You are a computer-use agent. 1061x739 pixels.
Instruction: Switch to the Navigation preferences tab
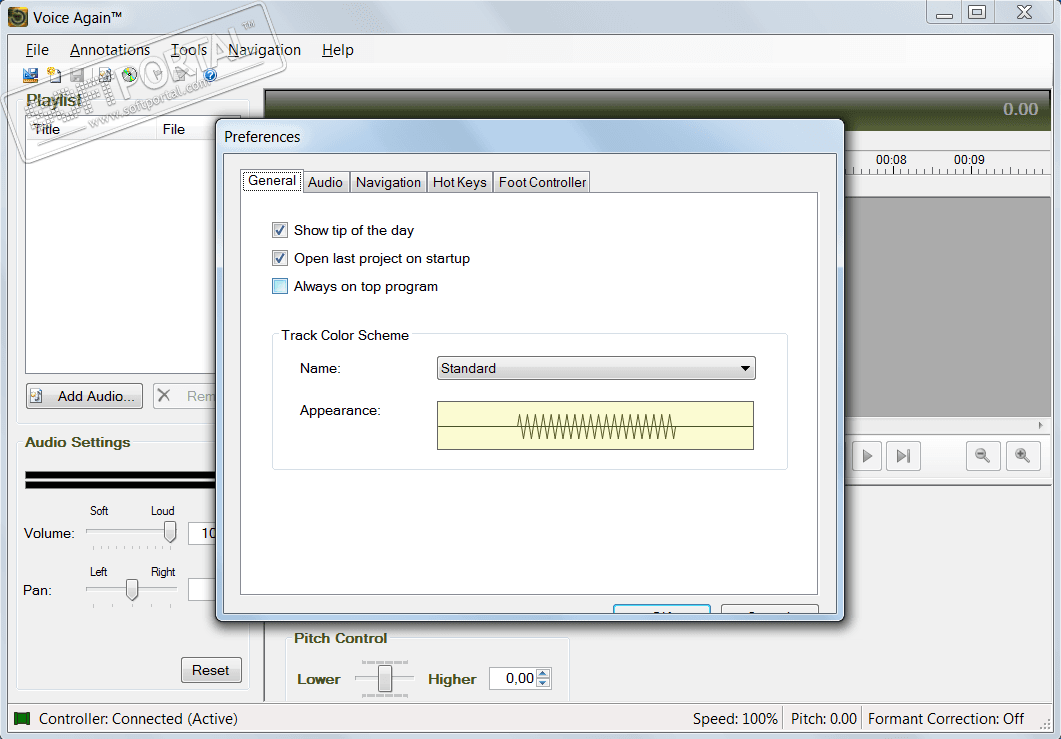[x=388, y=182]
